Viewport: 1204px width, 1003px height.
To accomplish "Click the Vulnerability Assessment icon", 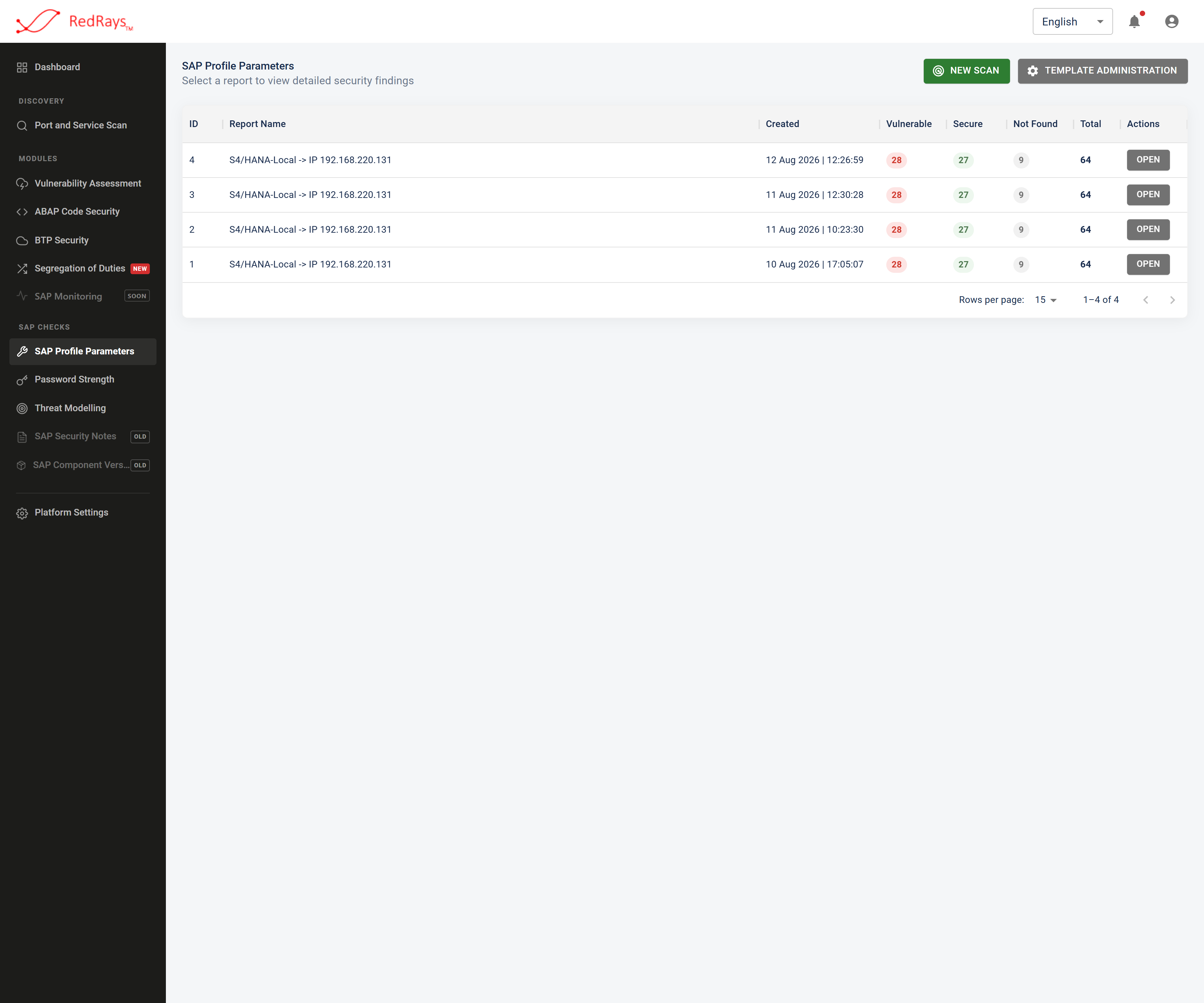I will click(22, 184).
